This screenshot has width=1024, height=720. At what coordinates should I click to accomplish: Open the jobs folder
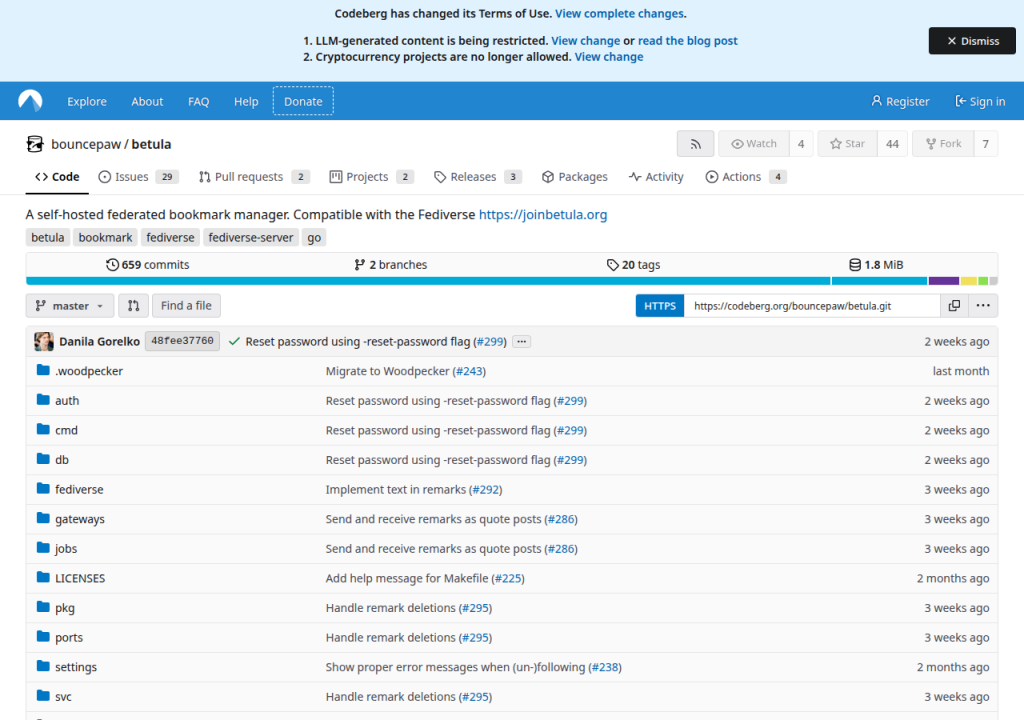66,549
